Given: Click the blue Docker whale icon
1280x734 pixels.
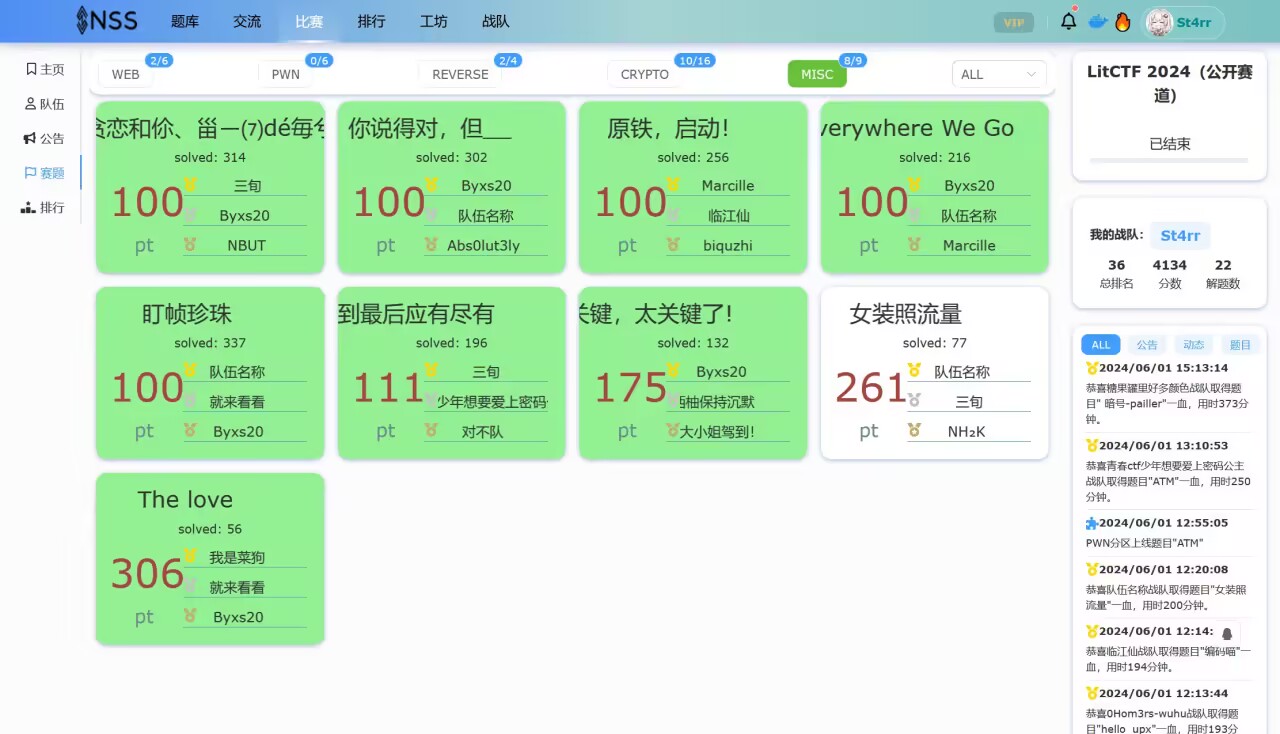Looking at the screenshot, I should (x=1097, y=22).
